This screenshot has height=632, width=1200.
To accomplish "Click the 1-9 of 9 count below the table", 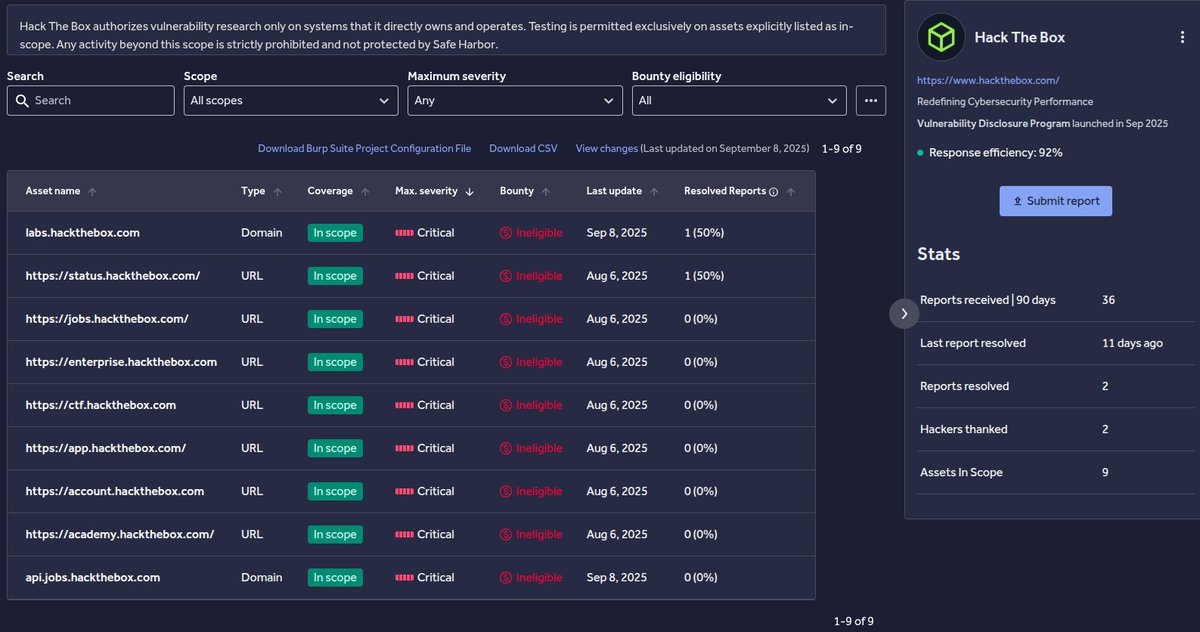I will [x=854, y=621].
